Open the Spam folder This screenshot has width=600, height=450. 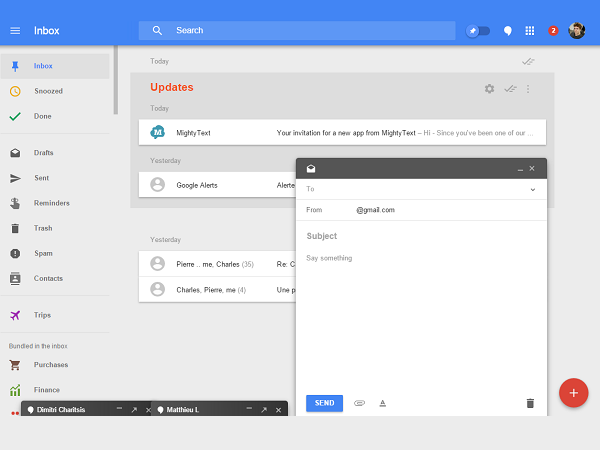click(55, 253)
